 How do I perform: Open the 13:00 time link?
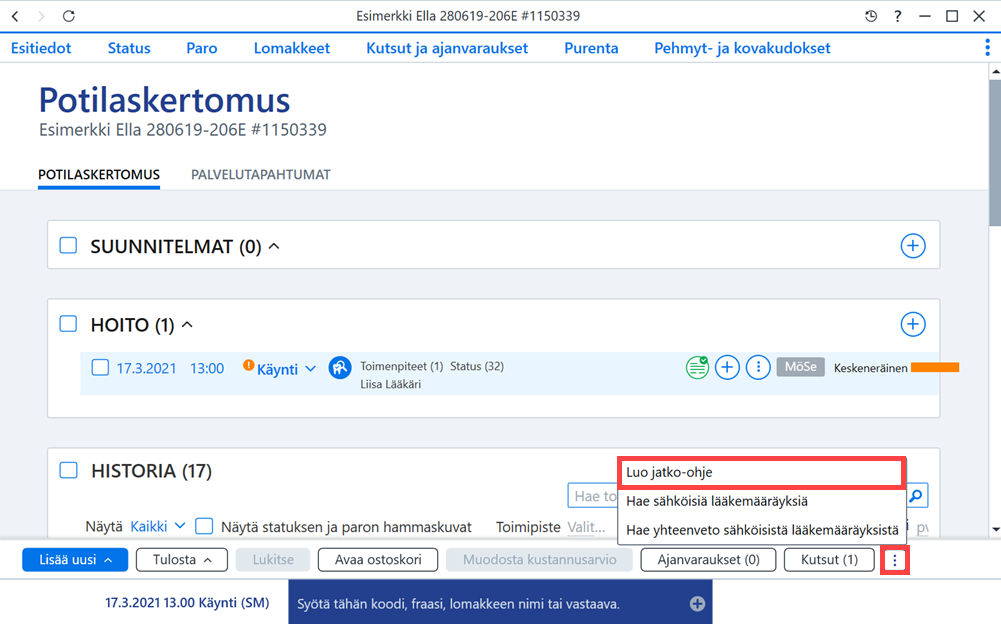click(x=207, y=369)
